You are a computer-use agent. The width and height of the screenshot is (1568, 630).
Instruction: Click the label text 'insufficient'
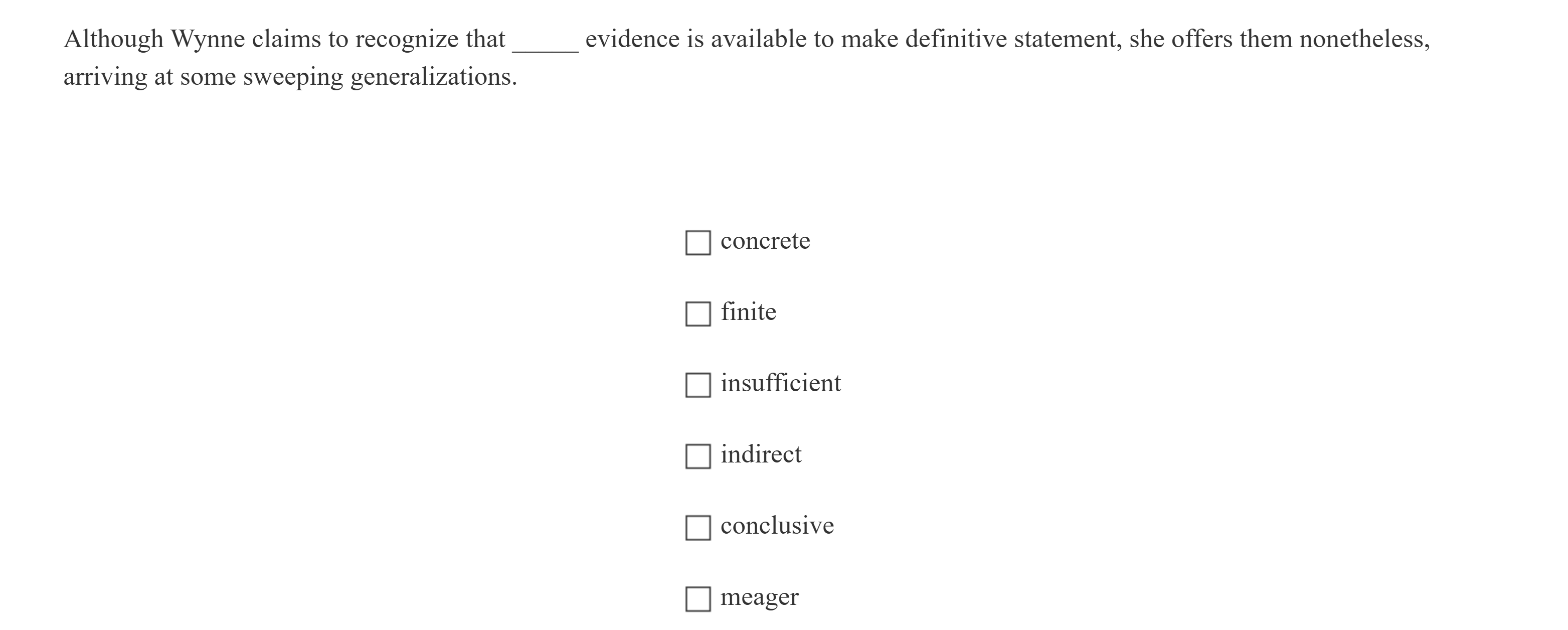[781, 384]
